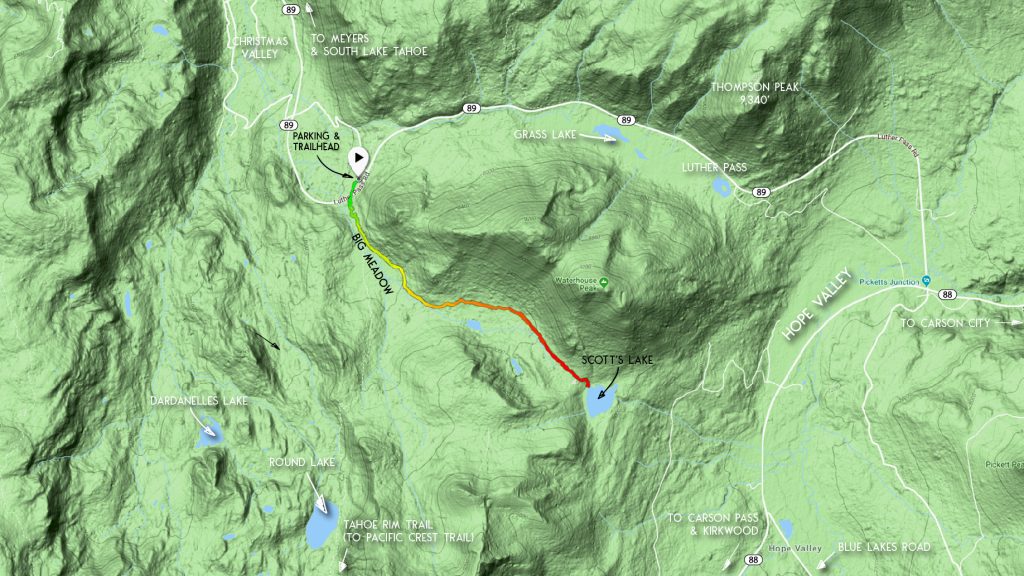Click the Highway 89 shield near Grass Lake
1024x576 pixels.
[626, 120]
